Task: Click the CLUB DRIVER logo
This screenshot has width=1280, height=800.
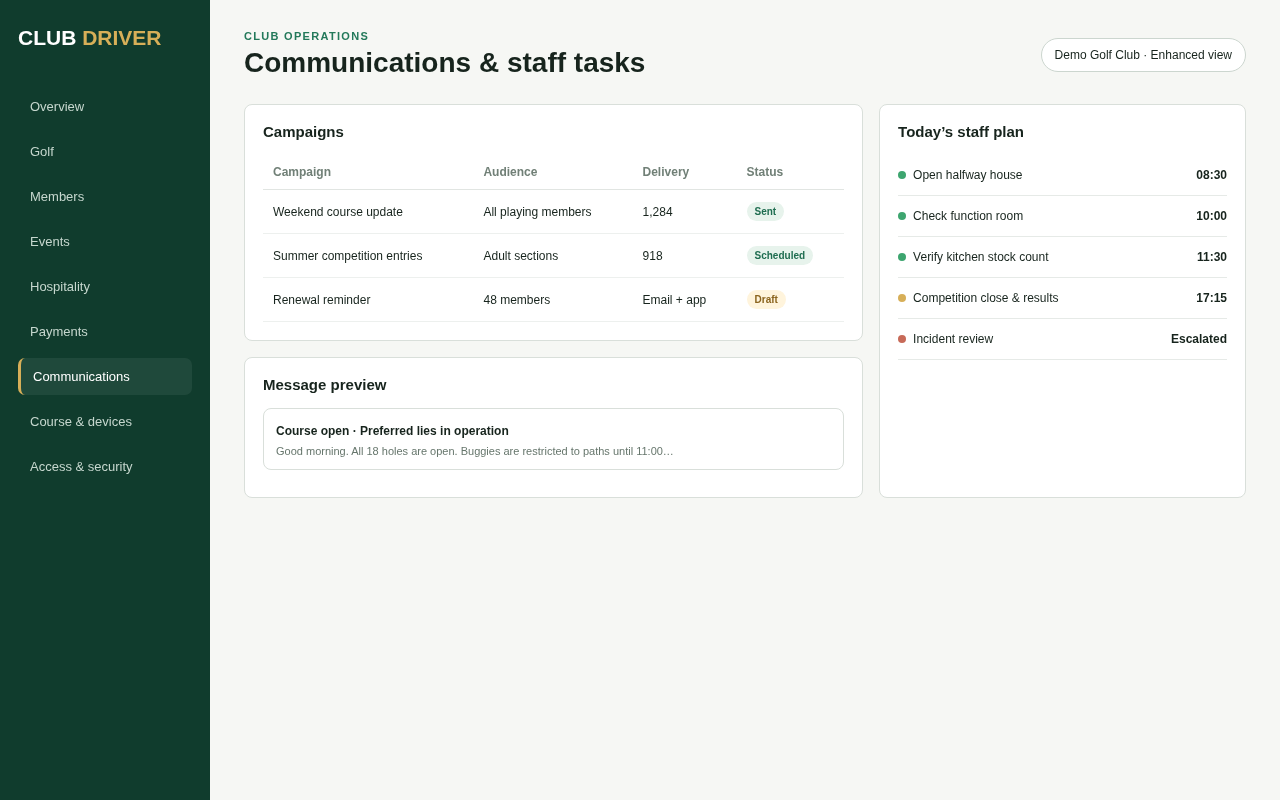Action: pyautogui.click(x=90, y=38)
